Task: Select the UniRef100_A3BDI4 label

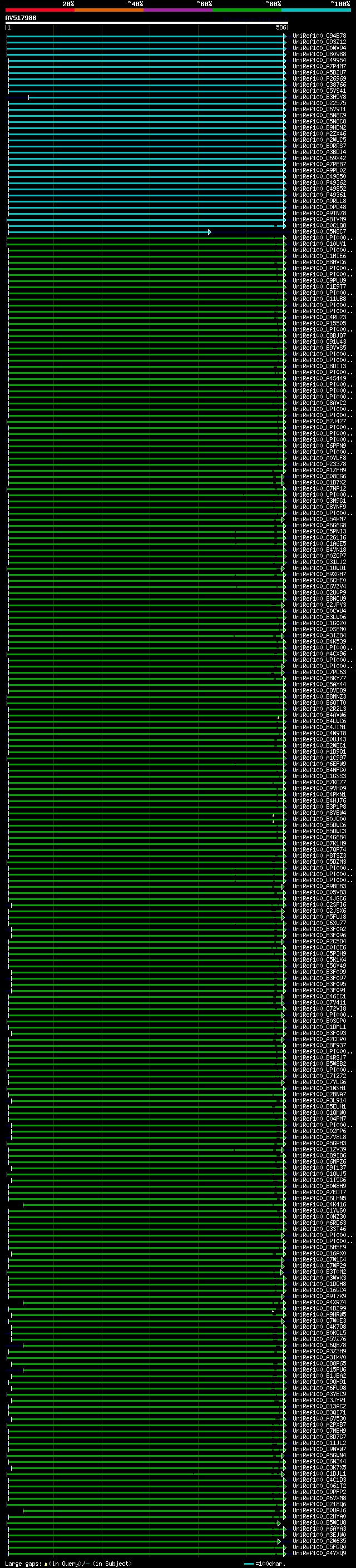Action: (x=319, y=152)
